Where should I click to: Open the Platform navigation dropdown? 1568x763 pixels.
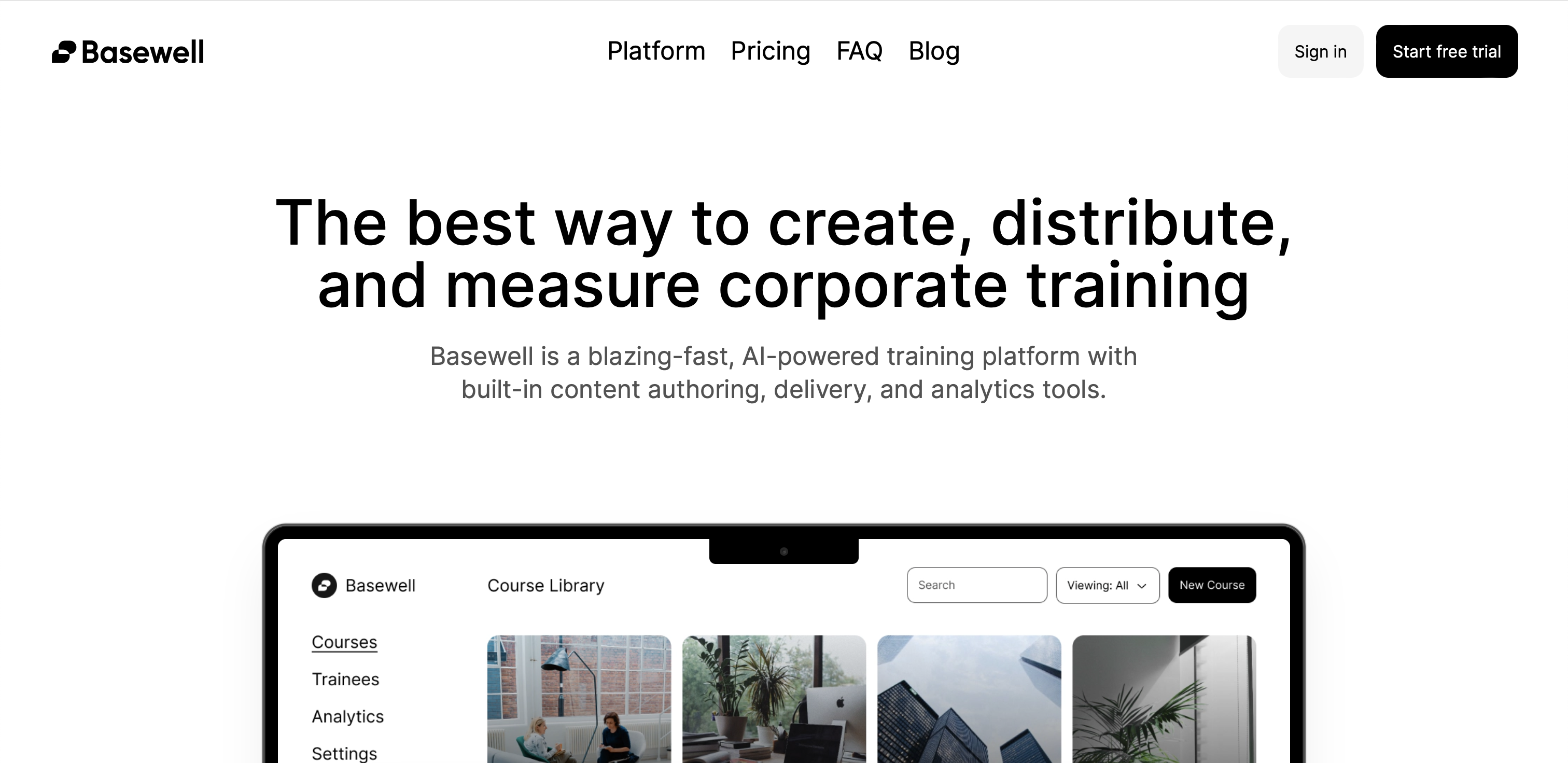pos(655,51)
